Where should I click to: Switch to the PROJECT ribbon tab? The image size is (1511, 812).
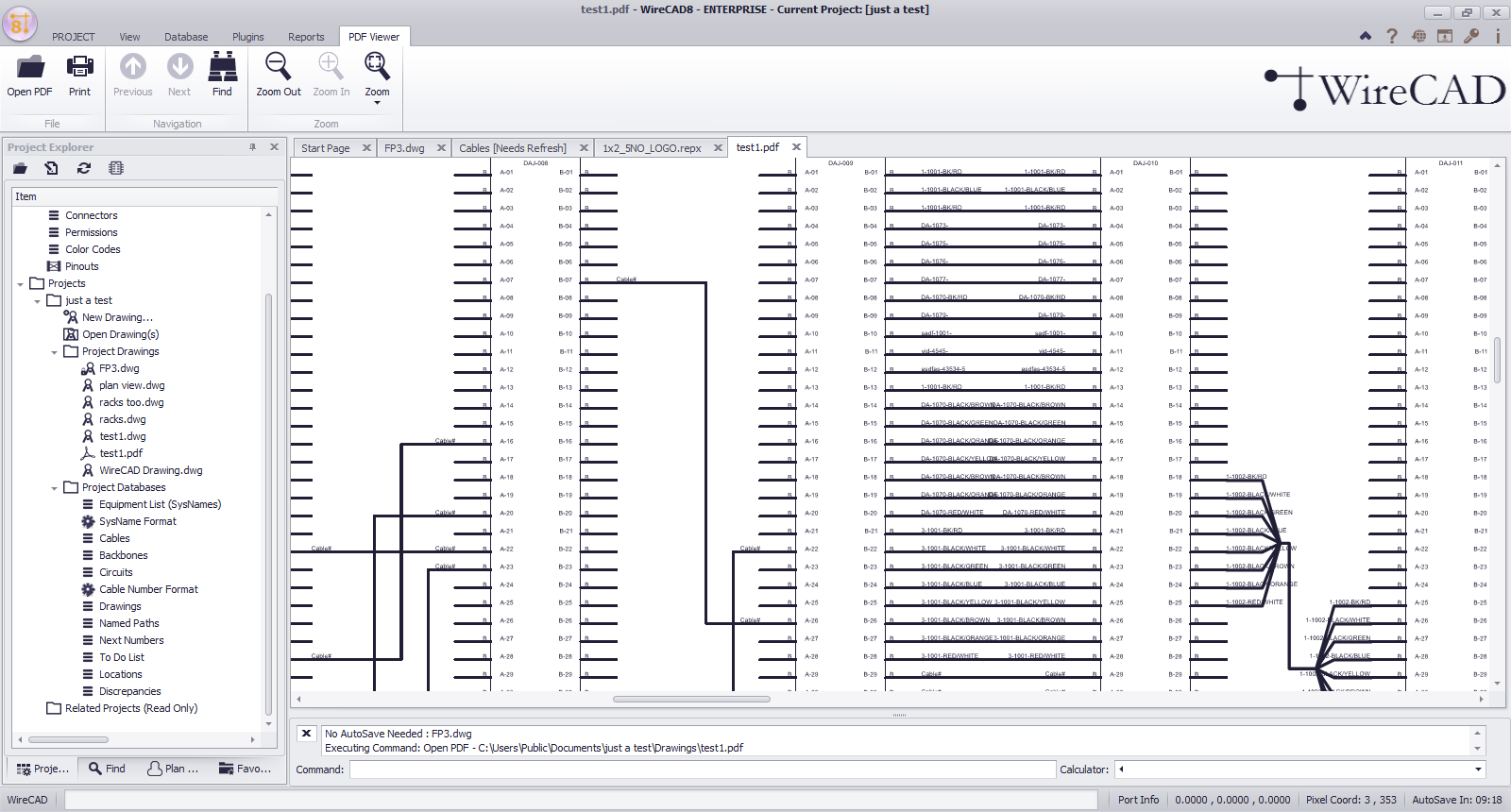tap(74, 37)
